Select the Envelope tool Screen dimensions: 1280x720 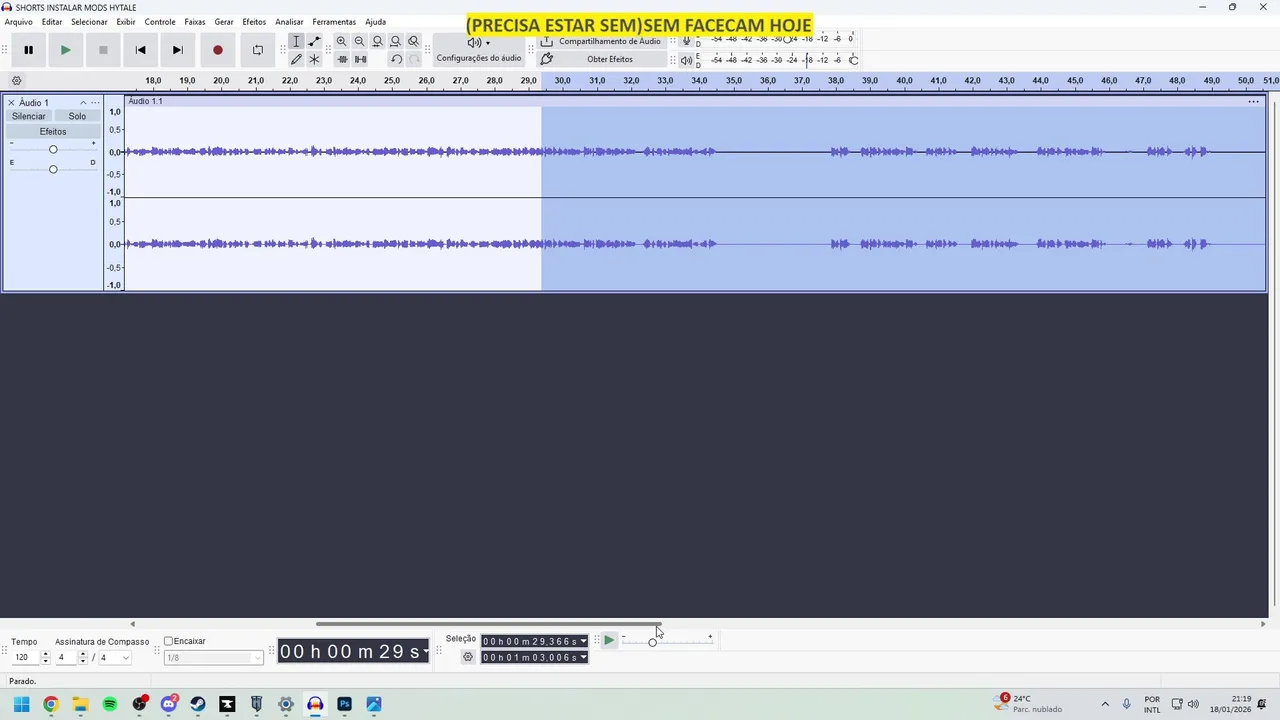[x=314, y=41]
